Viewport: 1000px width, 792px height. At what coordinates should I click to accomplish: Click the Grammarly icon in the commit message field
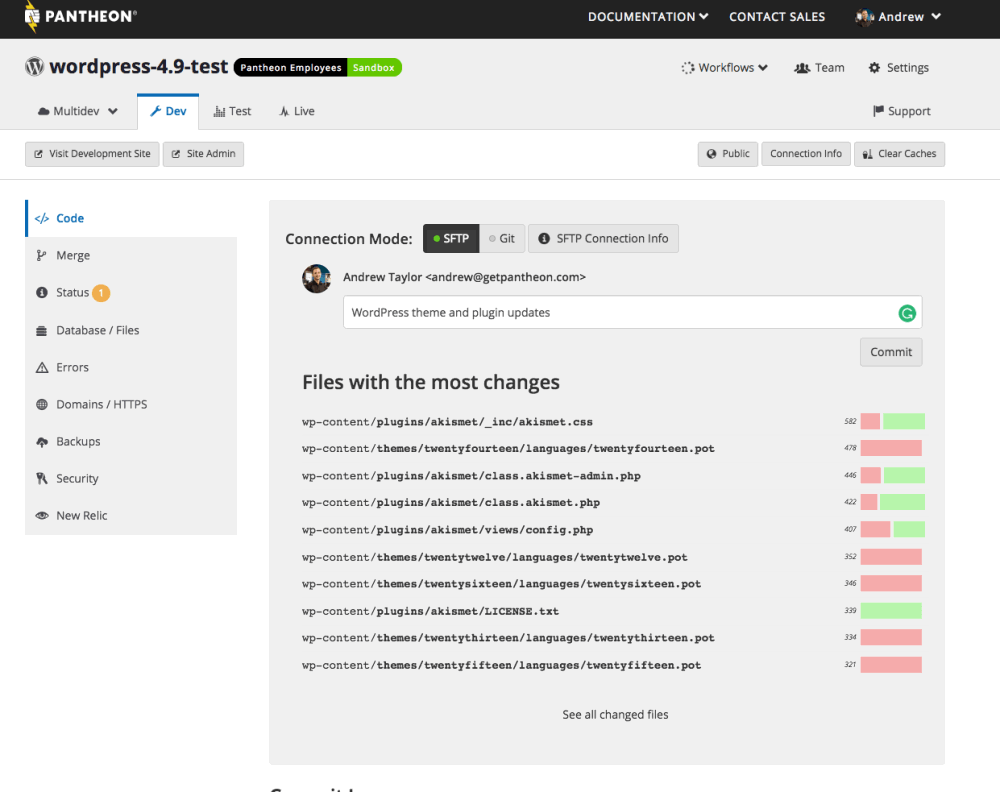click(x=907, y=313)
